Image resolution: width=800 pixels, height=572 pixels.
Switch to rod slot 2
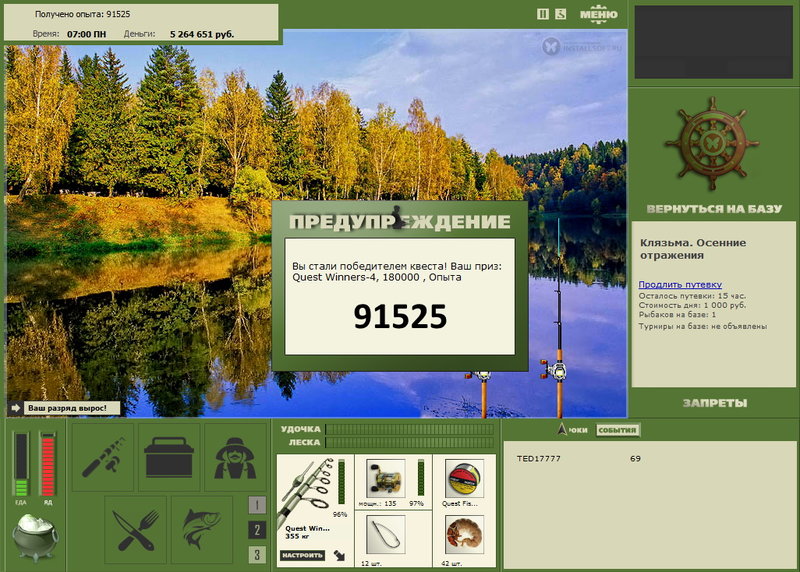(x=257, y=530)
